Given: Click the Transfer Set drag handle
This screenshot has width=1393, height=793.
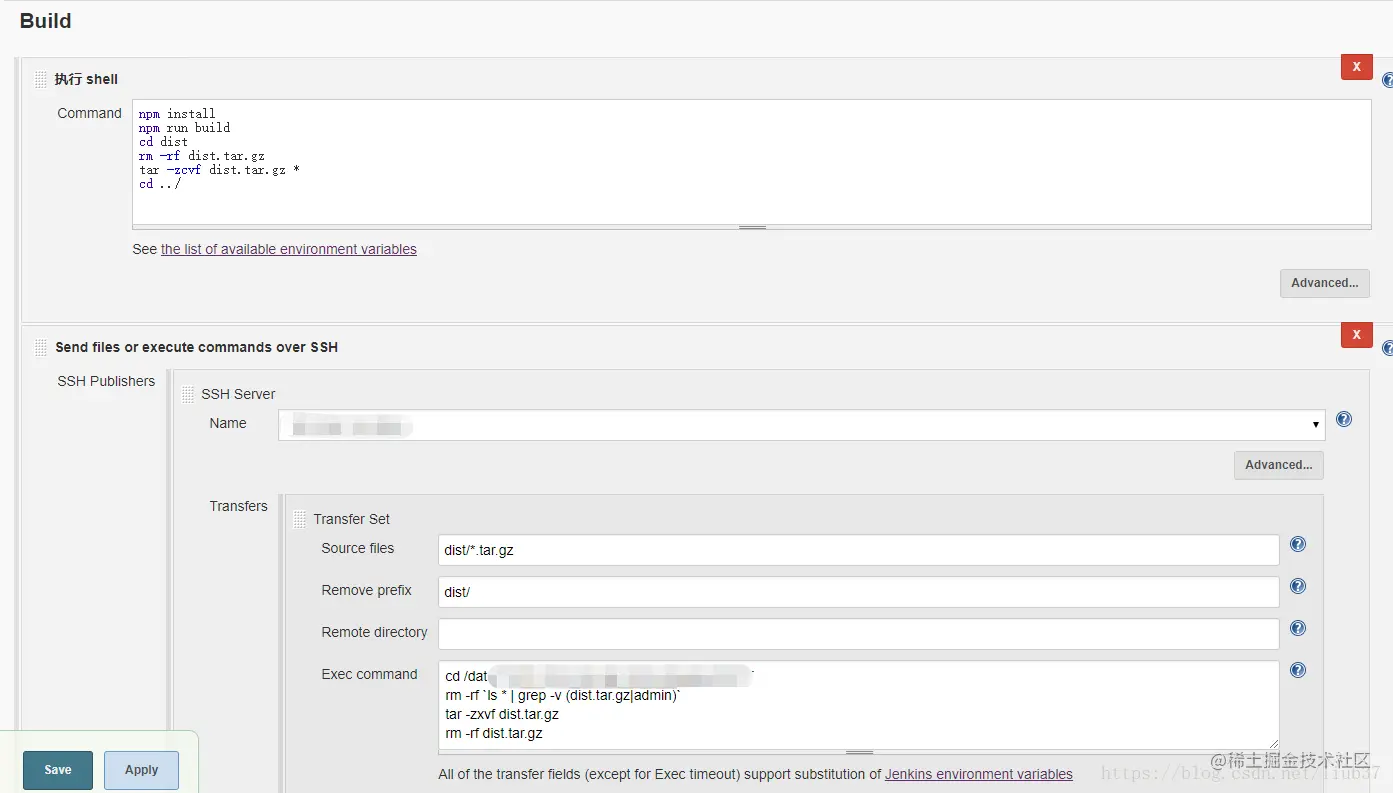Looking at the screenshot, I should tap(299, 519).
